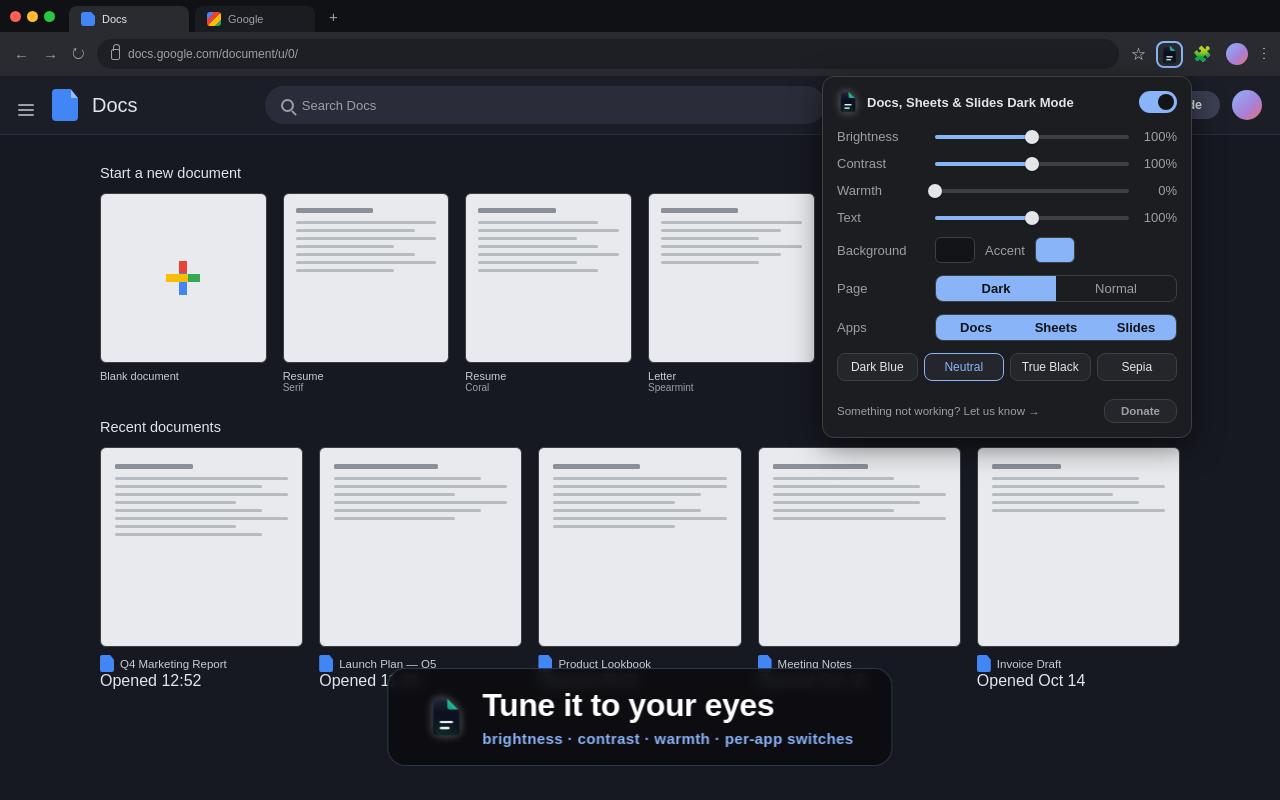Open the Extensions puzzle piece menu
The height and width of the screenshot is (800, 1280).
[1202, 54]
